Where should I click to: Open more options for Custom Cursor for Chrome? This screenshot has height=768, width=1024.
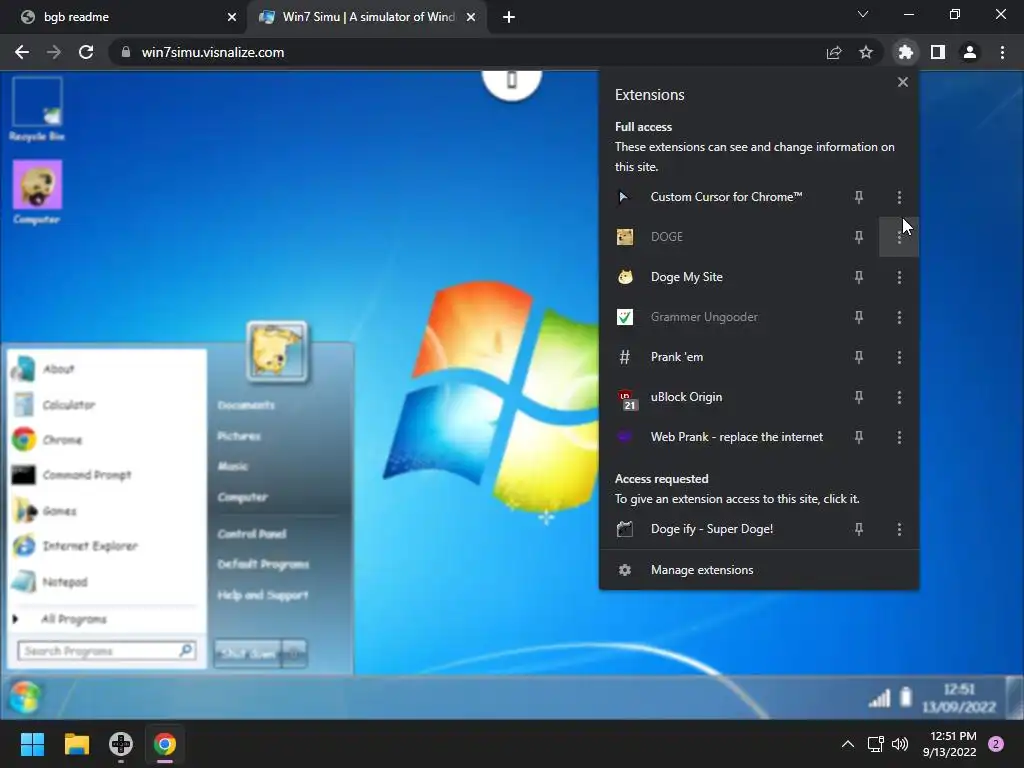899,197
